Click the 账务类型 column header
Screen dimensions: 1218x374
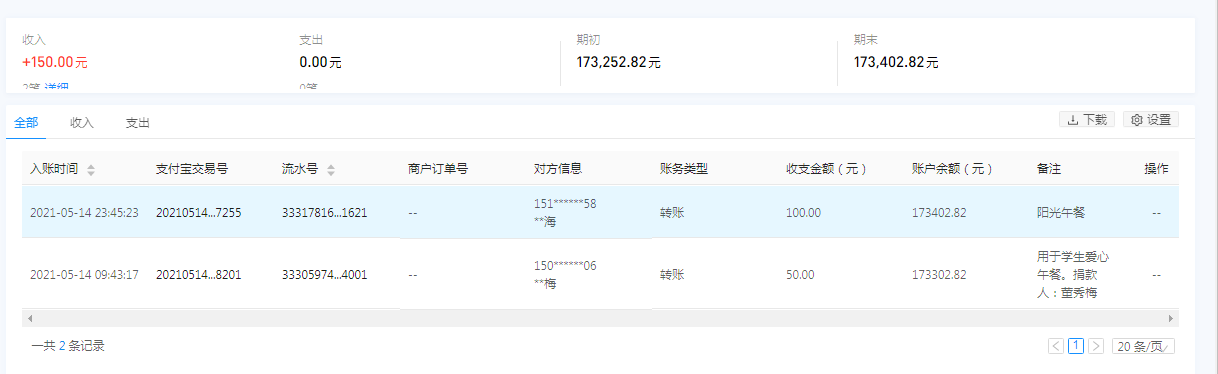[684, 169]
